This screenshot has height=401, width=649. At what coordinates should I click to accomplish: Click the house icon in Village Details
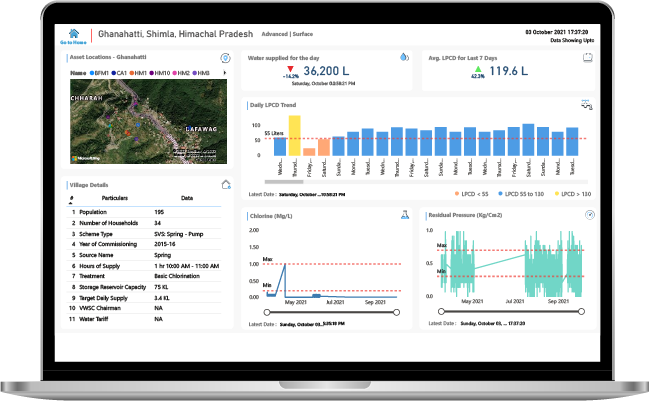tap(226, 184)
